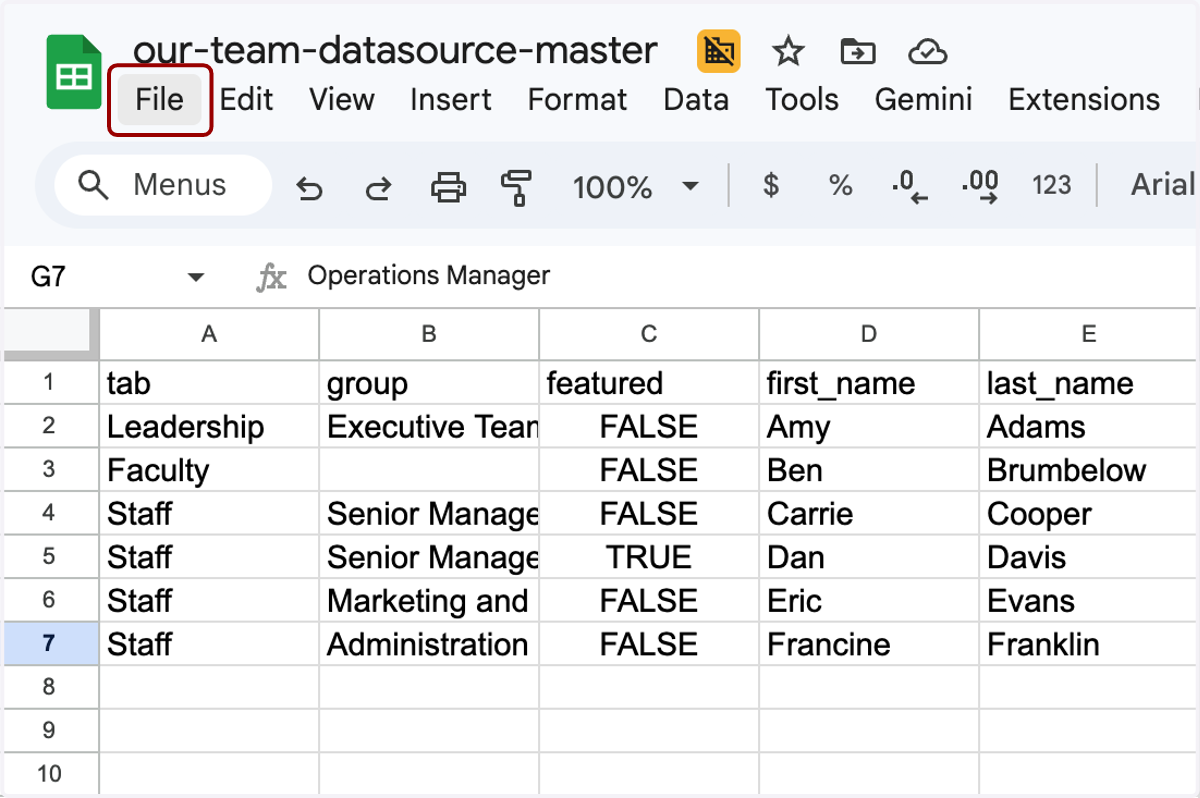Increase decimal places icon
The width and height of the screenshot is (1200, 798).
[x=979, y=186]
